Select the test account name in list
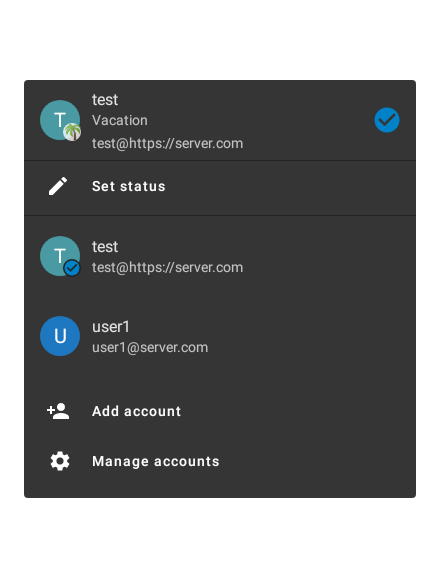This screenshot has width=440, height=578. (105, 247)
